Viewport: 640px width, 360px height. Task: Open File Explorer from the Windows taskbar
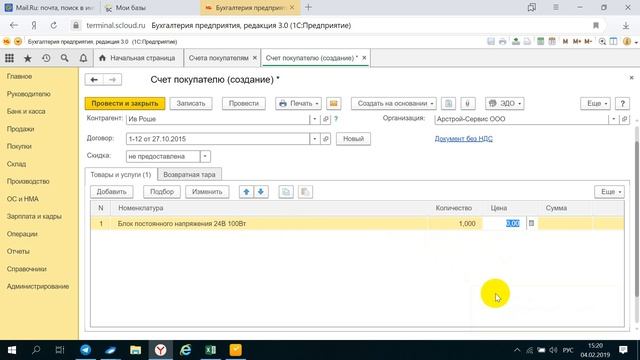[136, 350]
